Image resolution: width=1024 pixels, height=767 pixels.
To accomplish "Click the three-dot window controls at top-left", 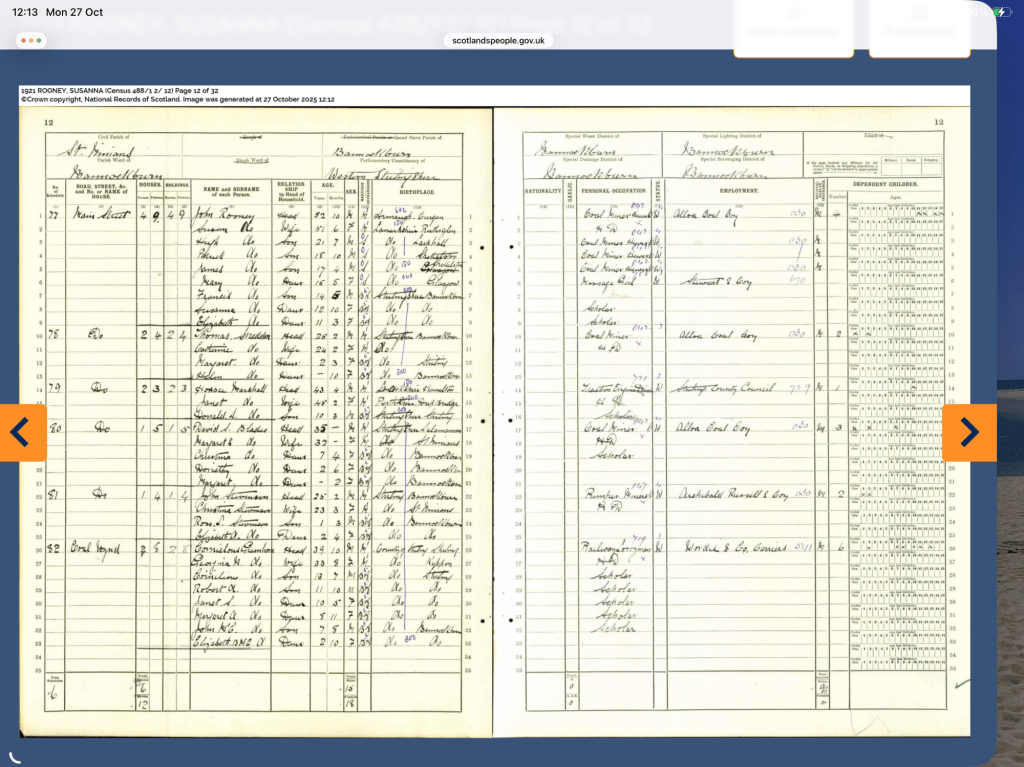I will coord(31,40).
